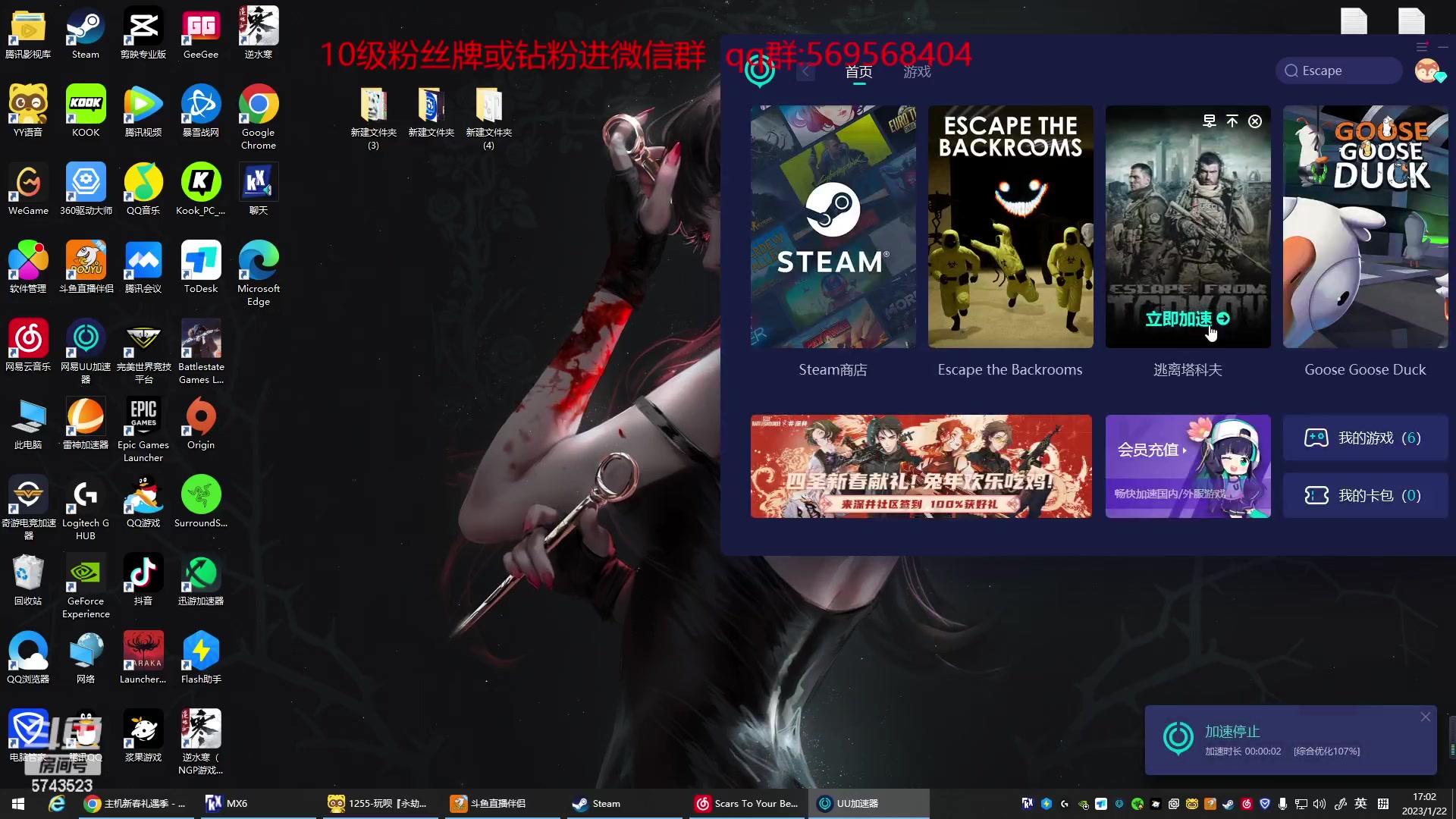Image resolution: width=1456 pixels, height=819 pixels.
Task: Switch to the Scars To Your Be... taskbar item
Action: 748,804
